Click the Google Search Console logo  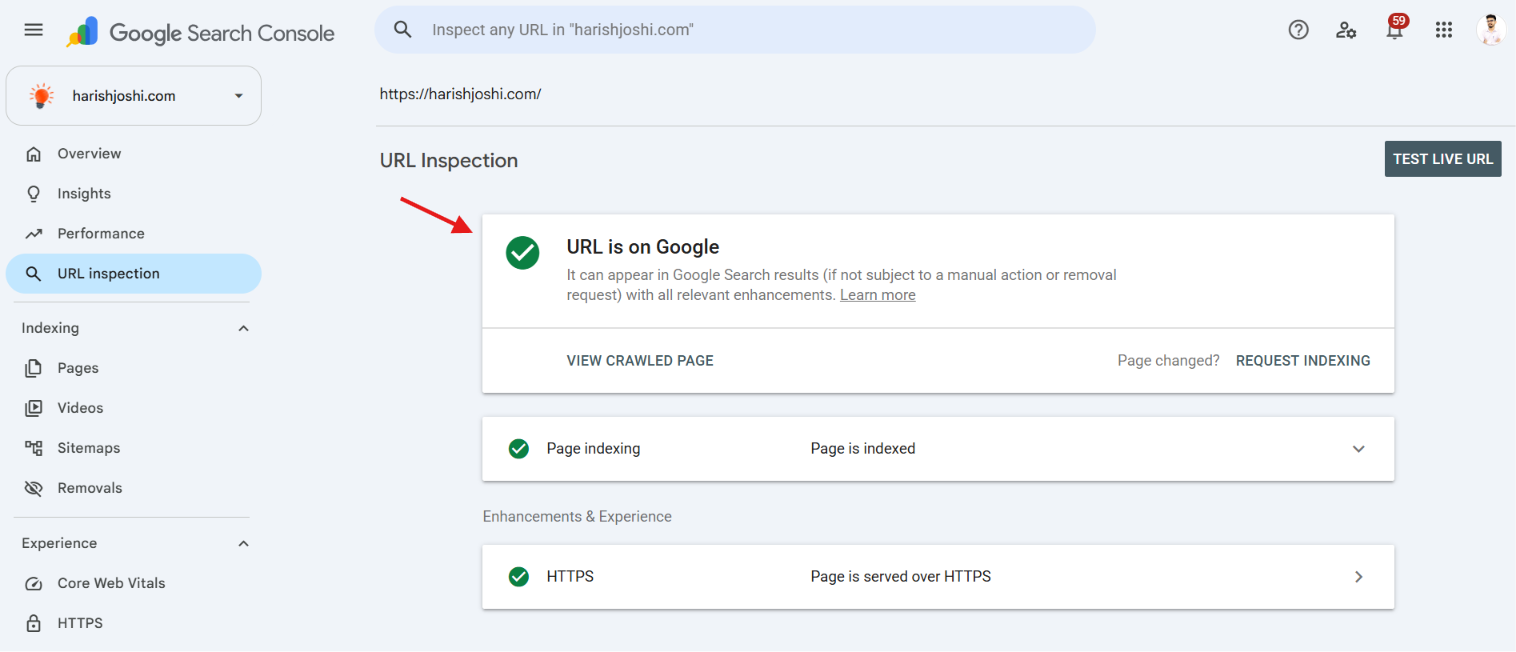click(201, 32)
